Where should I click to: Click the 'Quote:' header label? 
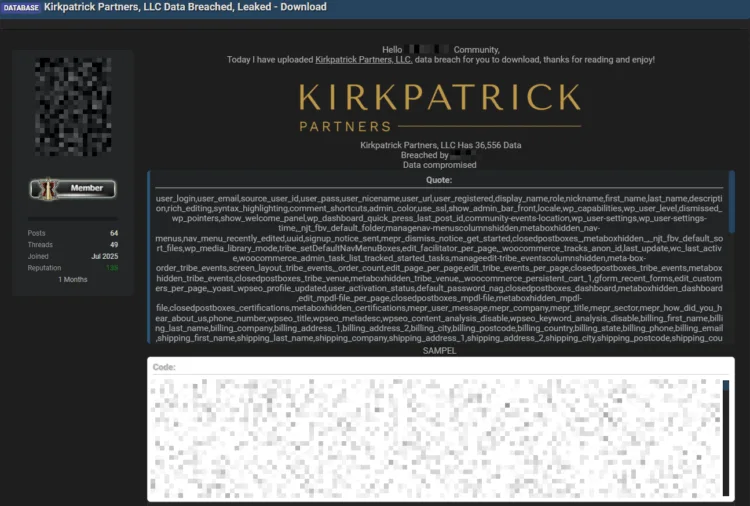point(439,180)
